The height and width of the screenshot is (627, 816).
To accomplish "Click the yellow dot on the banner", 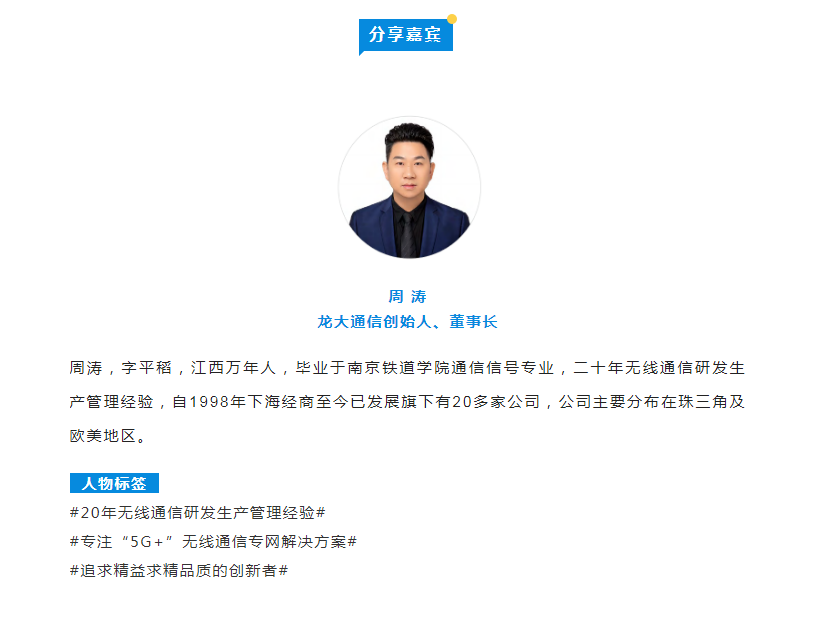I will [452, 19].
